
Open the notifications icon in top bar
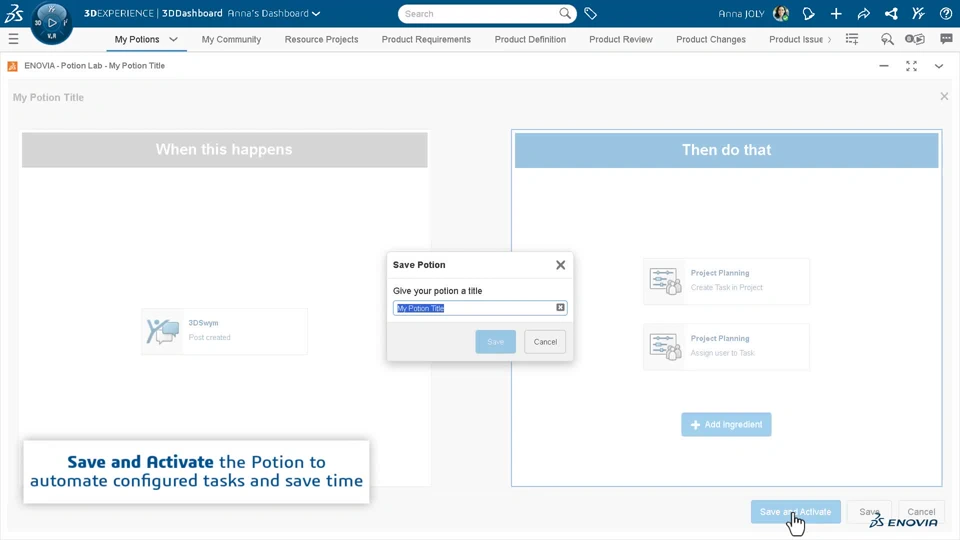point(808,13)
